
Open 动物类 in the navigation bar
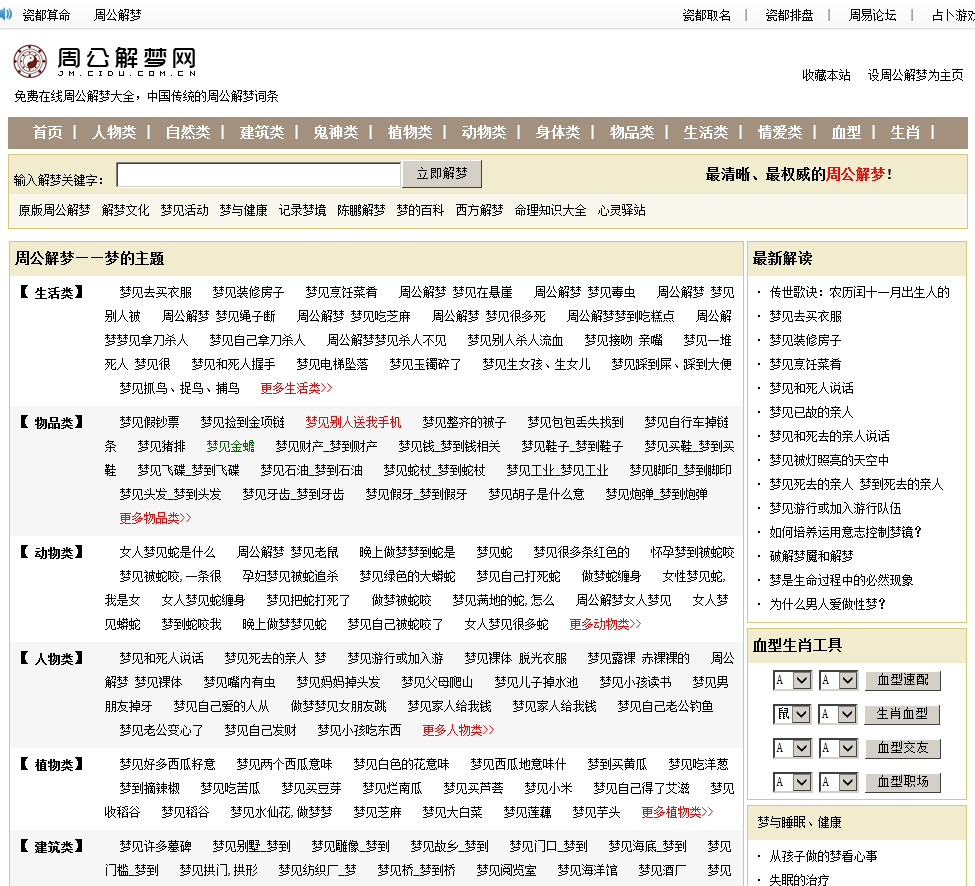pyautogui.click(x=484, y=132)
